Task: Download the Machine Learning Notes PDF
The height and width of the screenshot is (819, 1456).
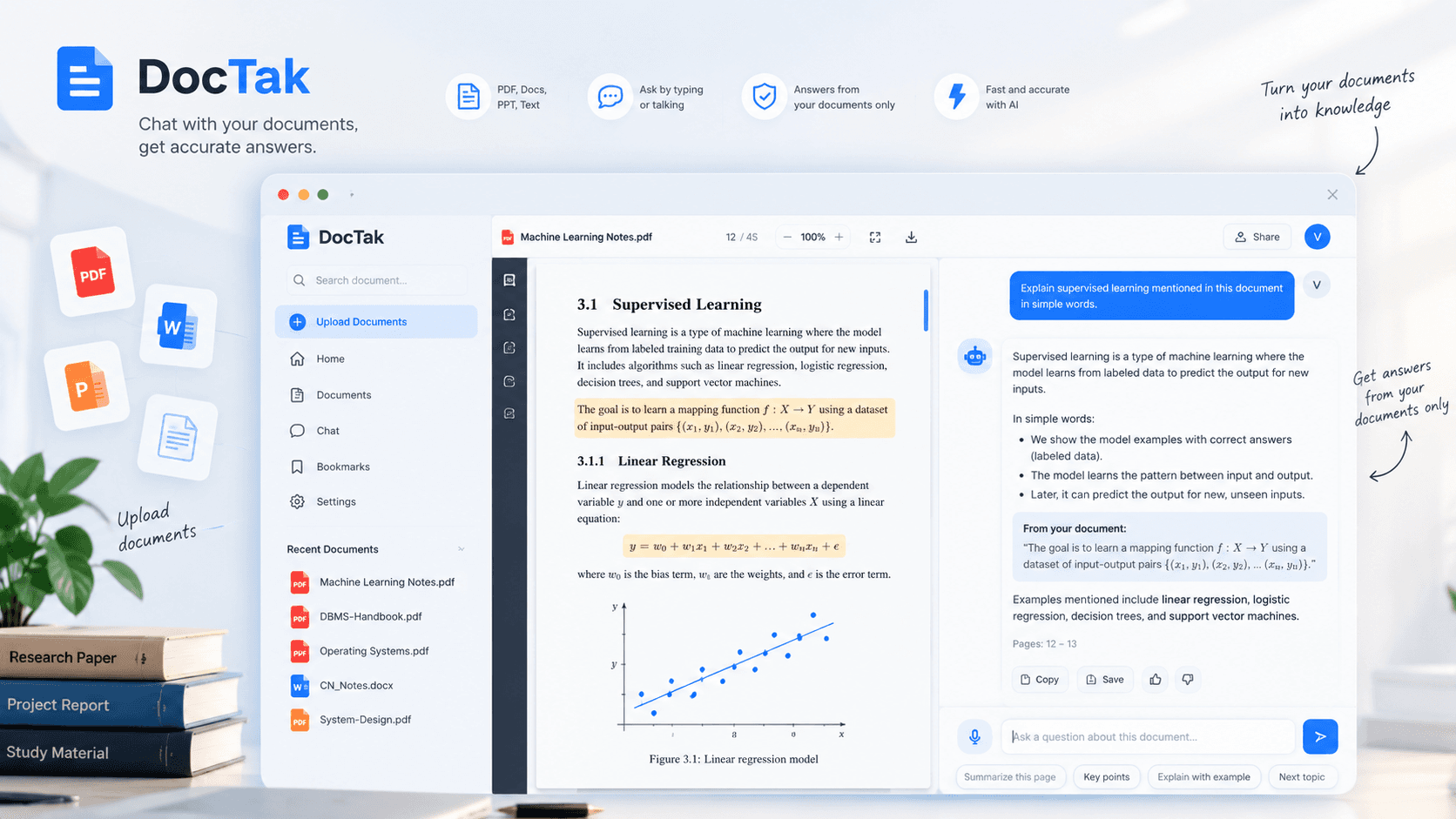Action: click(911, 237)
